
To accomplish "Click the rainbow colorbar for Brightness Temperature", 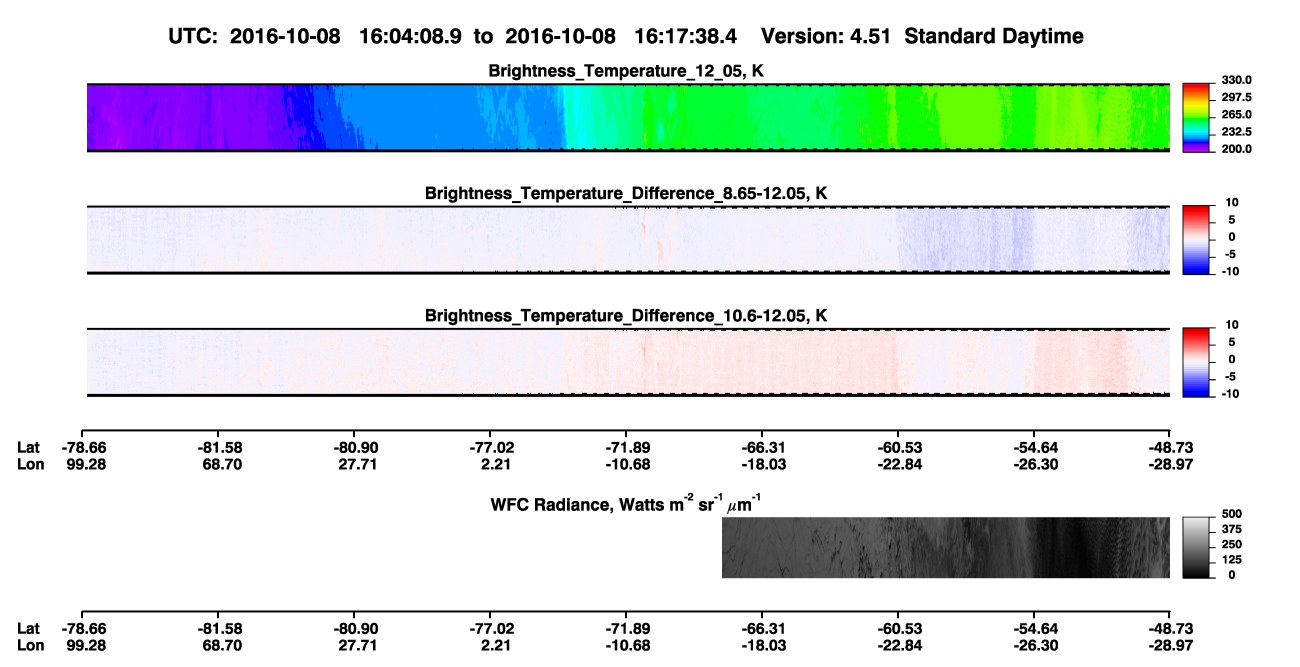I will coord(1198,118).
